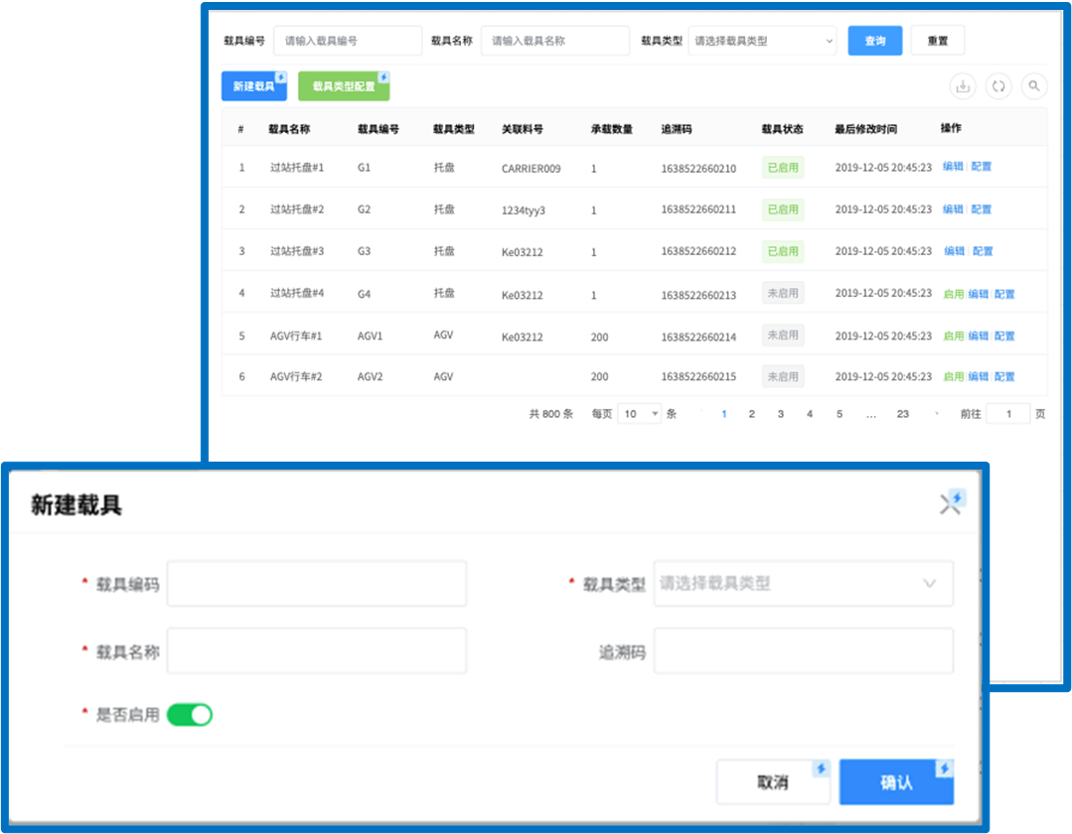1072x834 pixels.
Task: Click the 新建载具 button
Action: [253, 87]
